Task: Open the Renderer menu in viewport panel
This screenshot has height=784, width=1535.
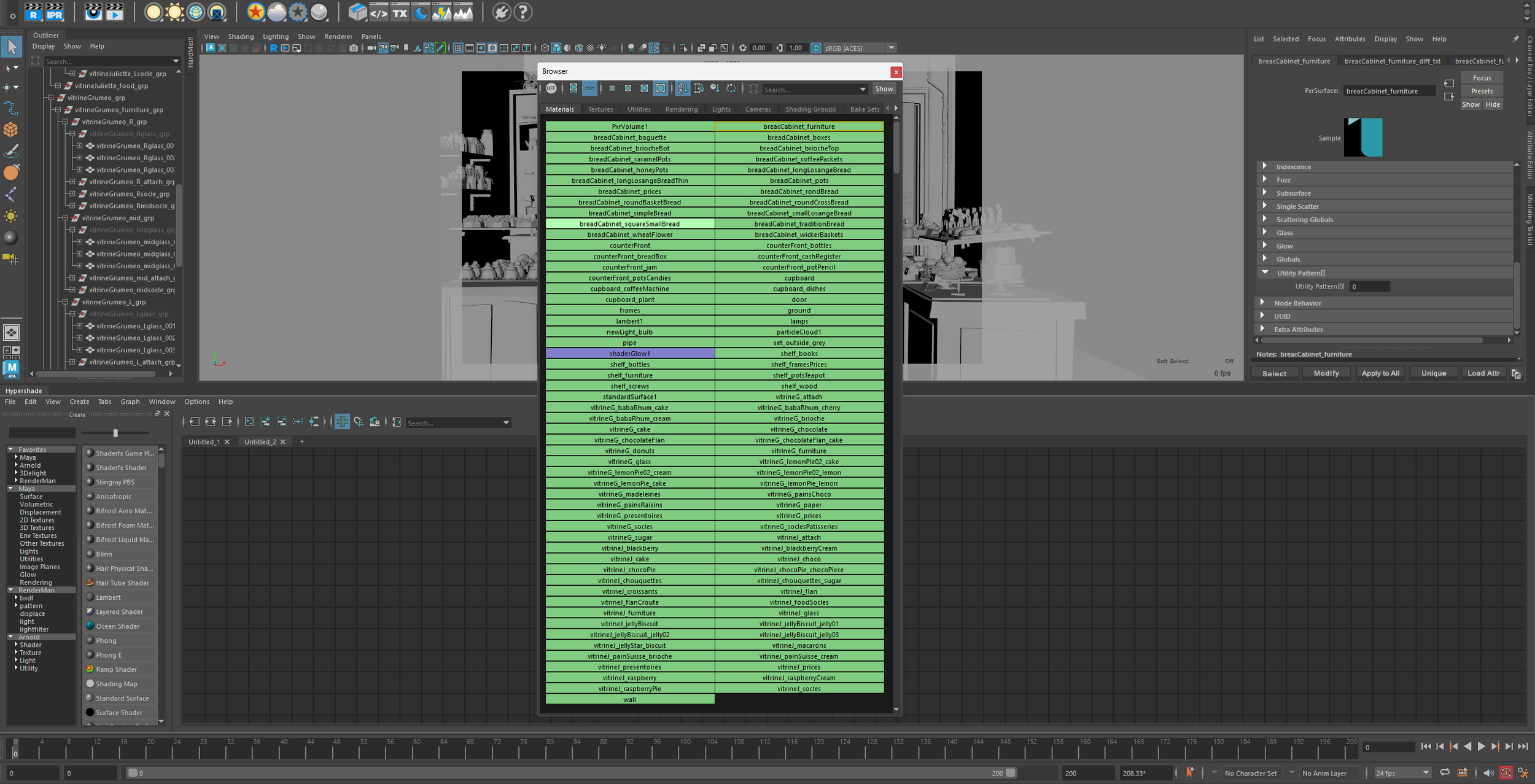Action: (338, 37)
